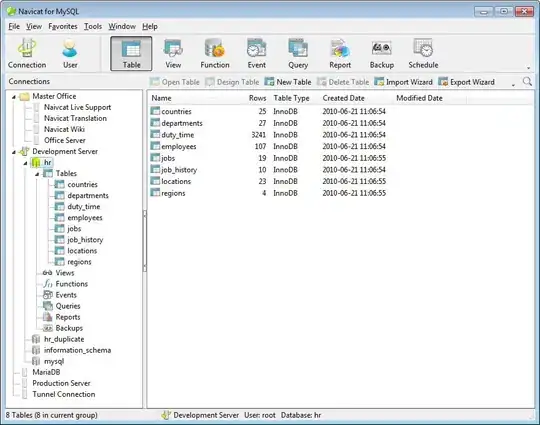Collapse the Development Server connection
The width and height of the screenshot is (540, 425).
click(x=14, y=152)
